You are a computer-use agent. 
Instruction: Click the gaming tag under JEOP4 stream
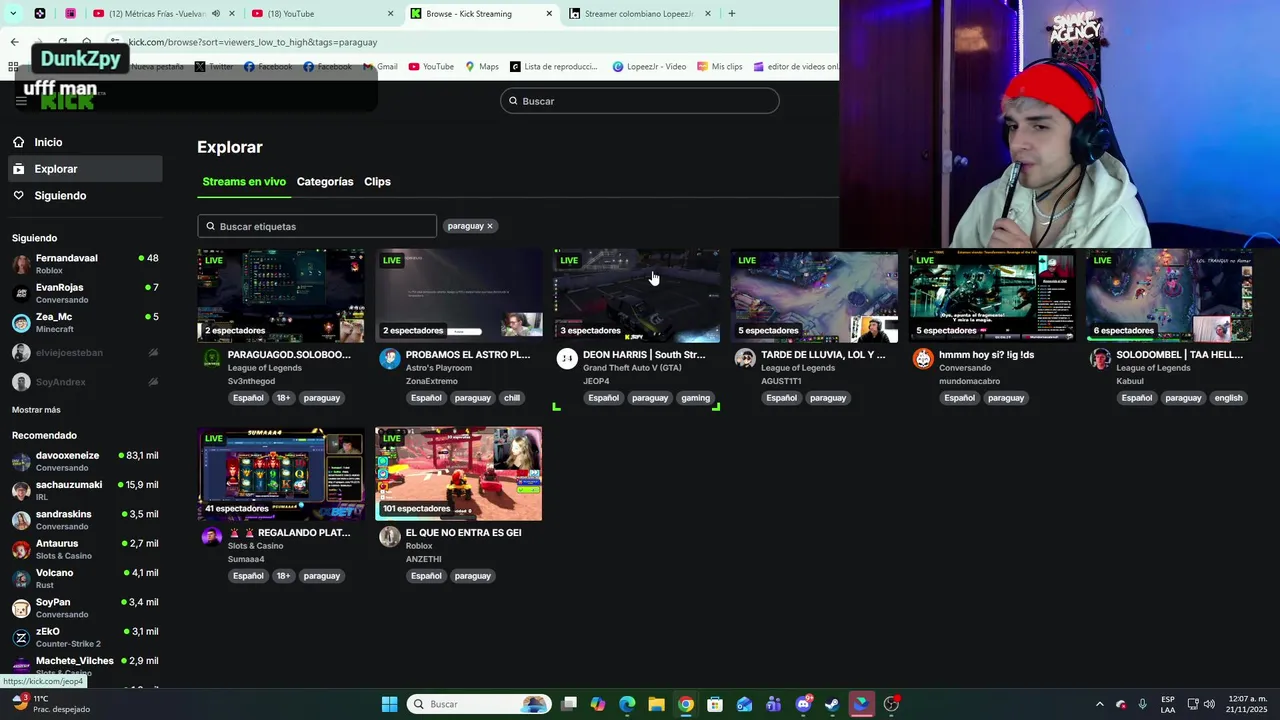click(x=695, y=398)
